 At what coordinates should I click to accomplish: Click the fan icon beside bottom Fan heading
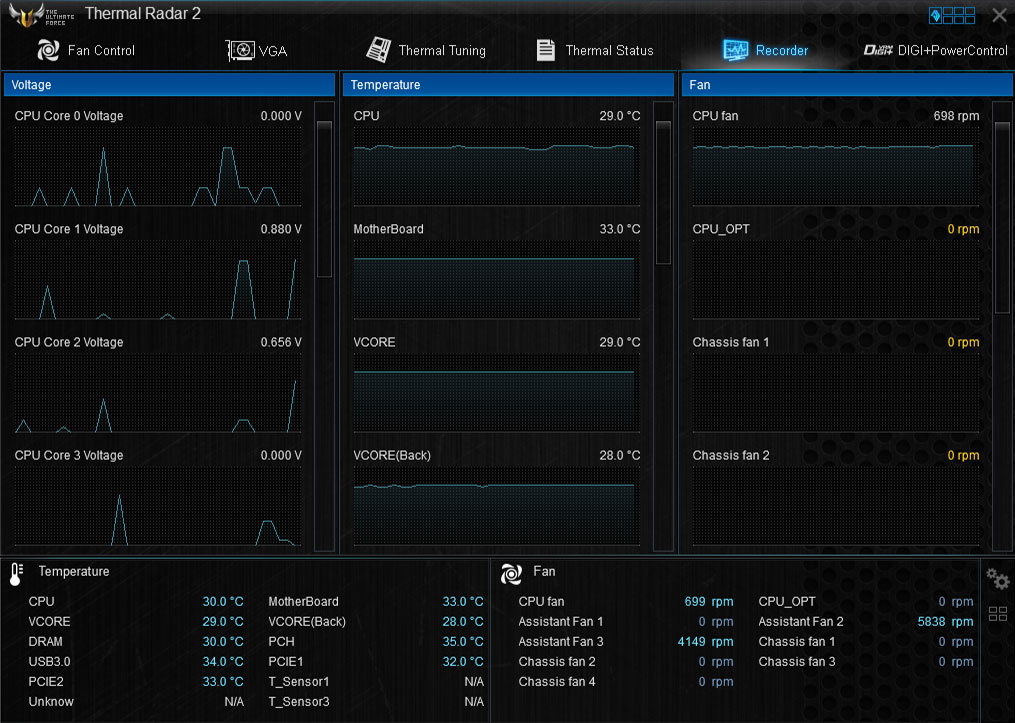pyautogui.click(x=511, y=573)
